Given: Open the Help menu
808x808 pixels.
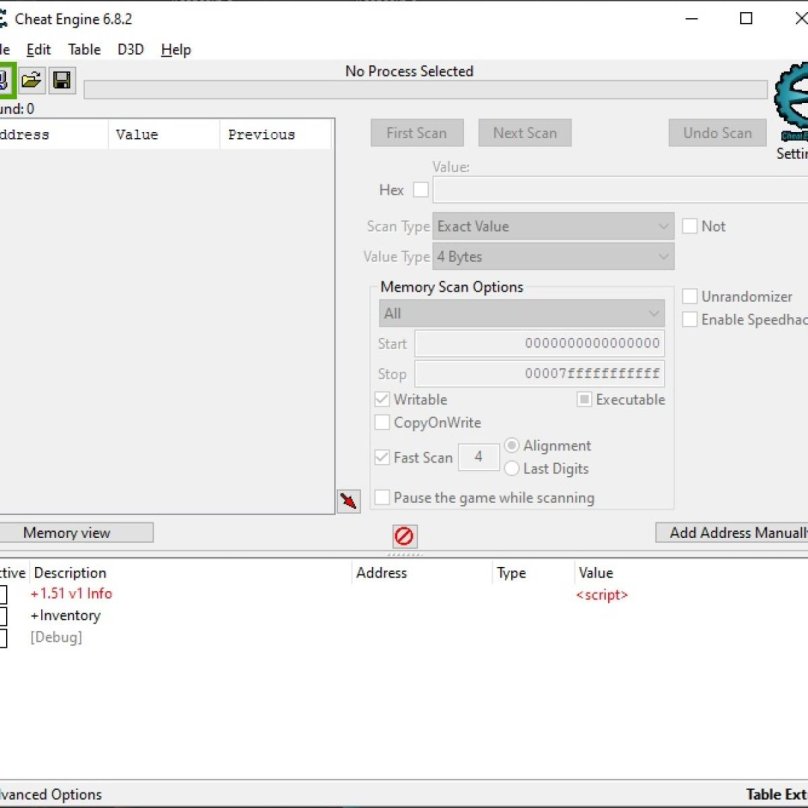Looking at the screenshot, I should [x=175, y=49].
